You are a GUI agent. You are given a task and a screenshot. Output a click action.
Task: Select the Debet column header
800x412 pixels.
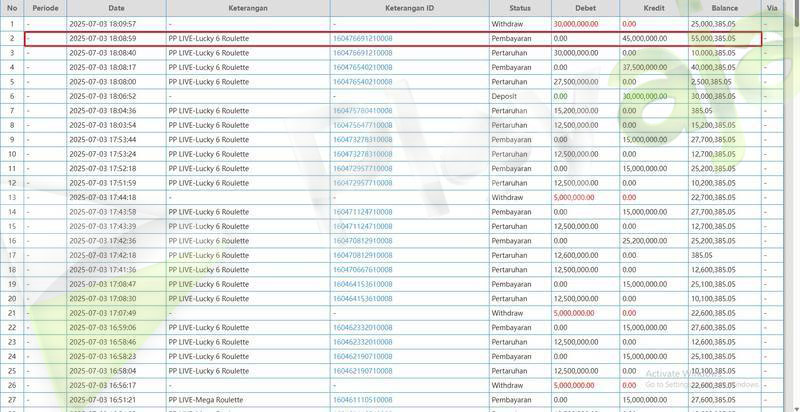coord(584,8)
